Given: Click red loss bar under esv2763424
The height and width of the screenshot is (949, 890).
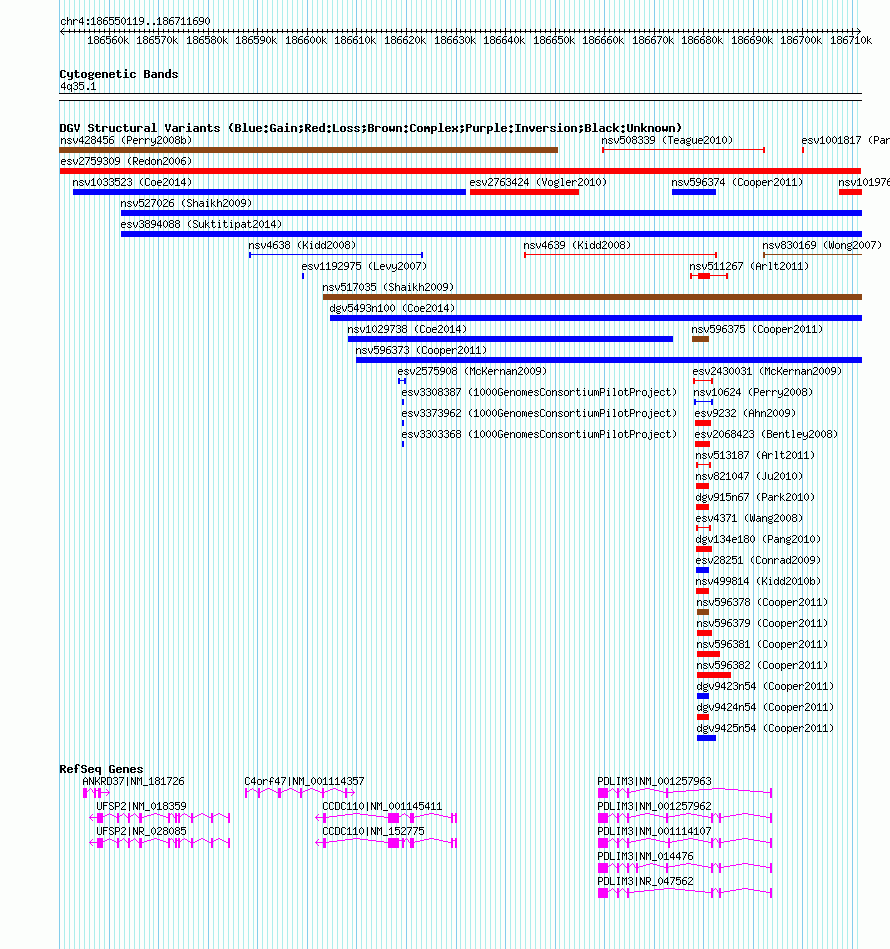Looking at the screenshot, I should (524, 192).
